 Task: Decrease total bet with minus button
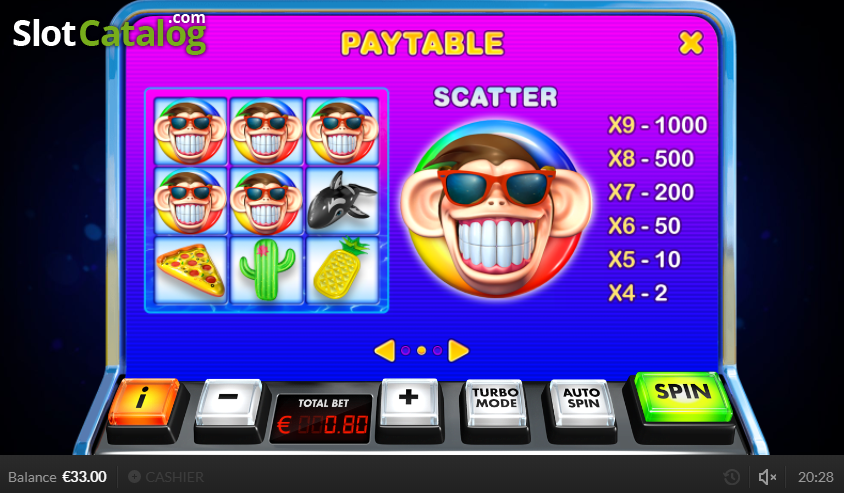229,402
